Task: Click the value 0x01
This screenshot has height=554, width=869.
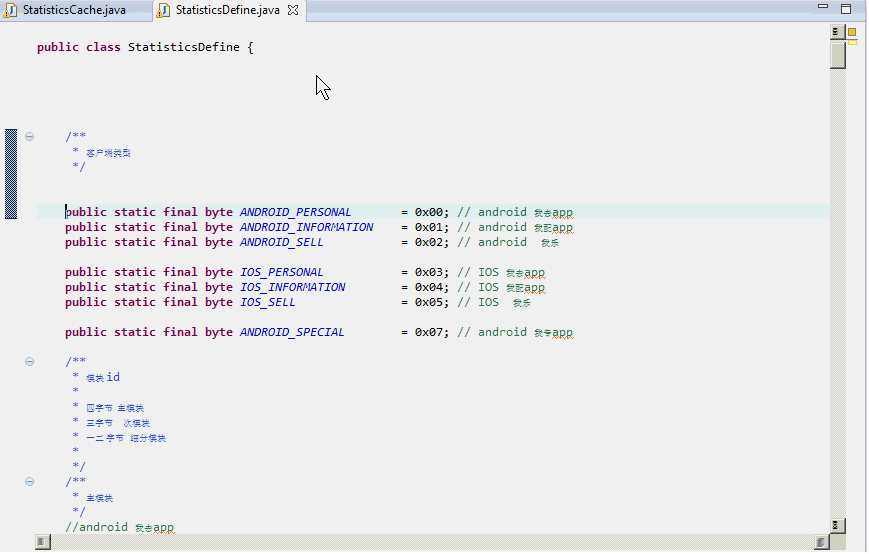Action: tap(429, 227)
